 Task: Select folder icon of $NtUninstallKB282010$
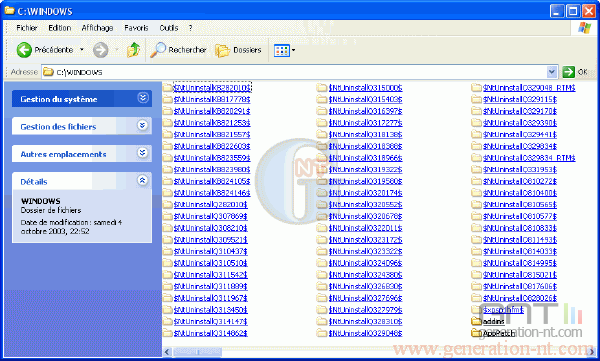tap(168, 88)
